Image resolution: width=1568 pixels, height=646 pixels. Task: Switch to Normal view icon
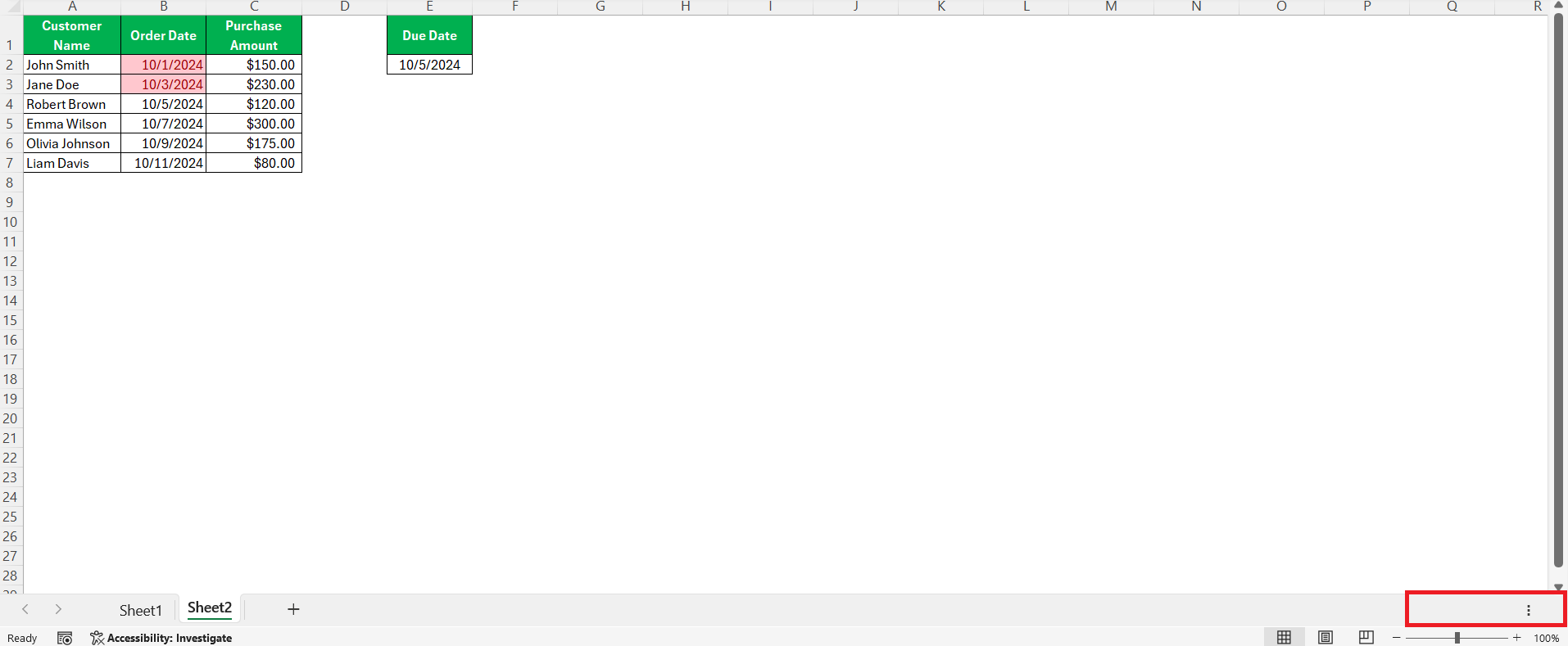[1284, 637]
